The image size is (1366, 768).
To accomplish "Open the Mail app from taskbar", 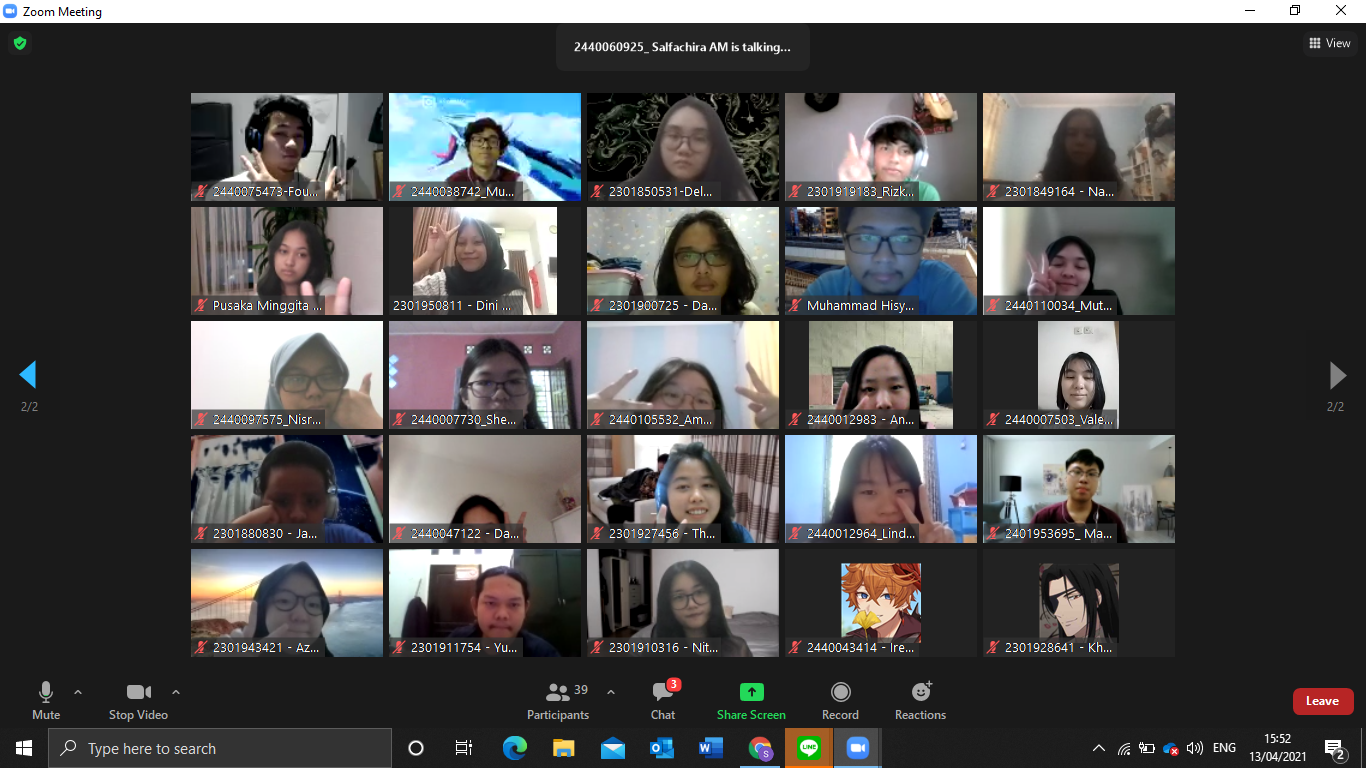I will click(612, 748).
